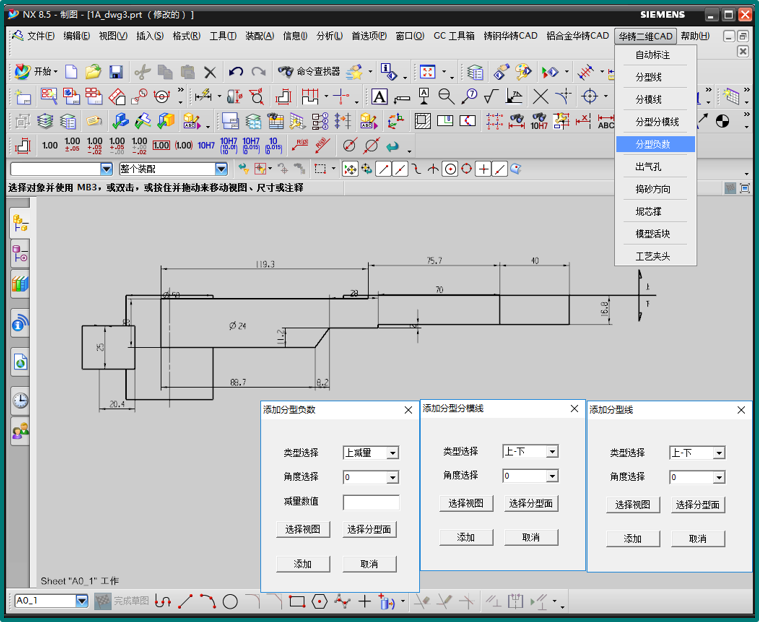
Task: Undo the last action
Action: [x=236, y=73]
